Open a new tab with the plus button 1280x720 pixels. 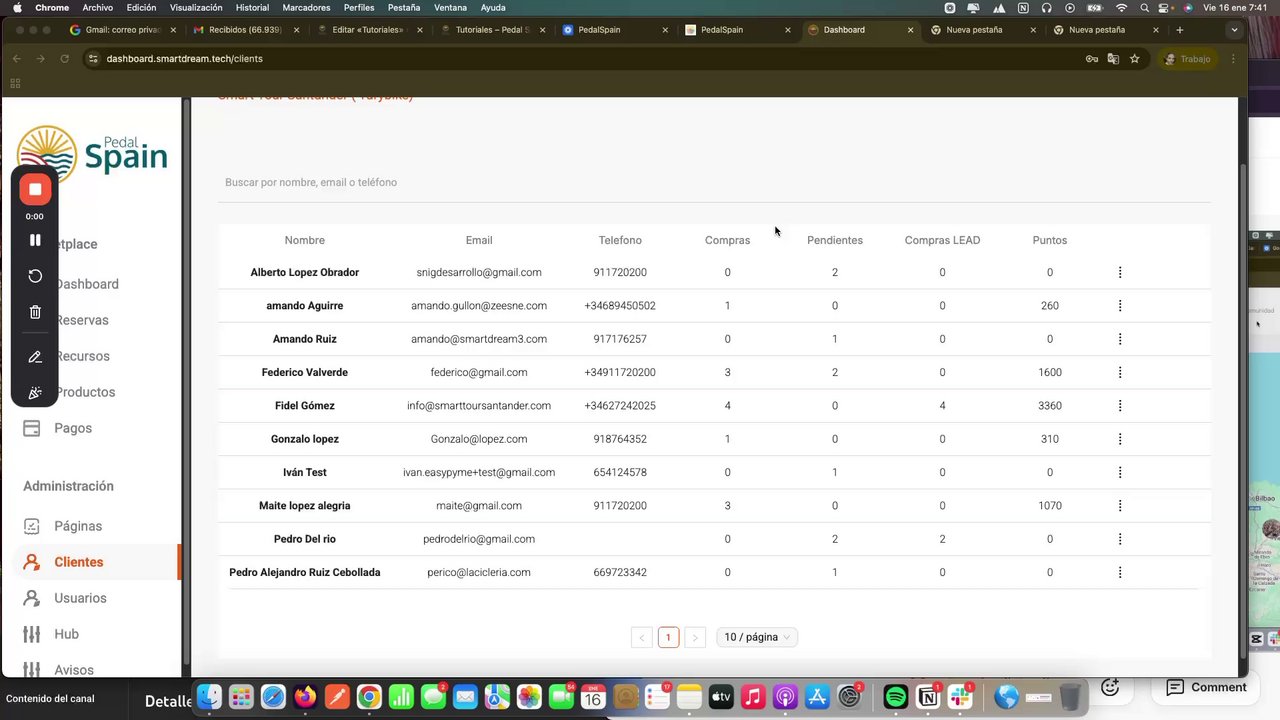click(x=1180, y=30)
